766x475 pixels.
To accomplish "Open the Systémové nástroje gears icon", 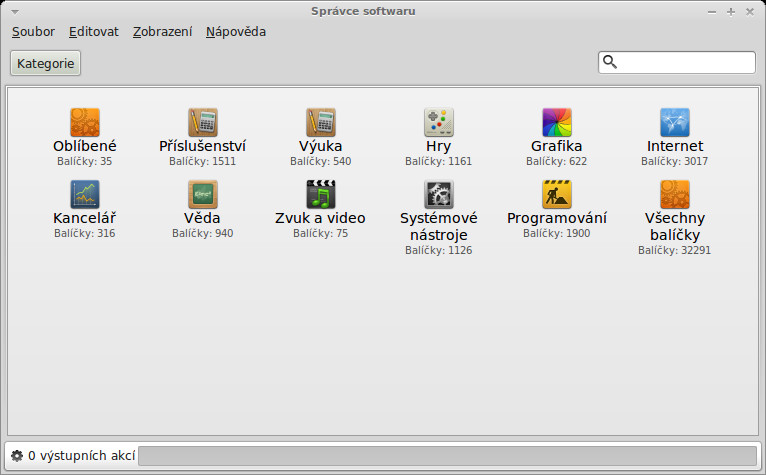I will click(439, 194).
